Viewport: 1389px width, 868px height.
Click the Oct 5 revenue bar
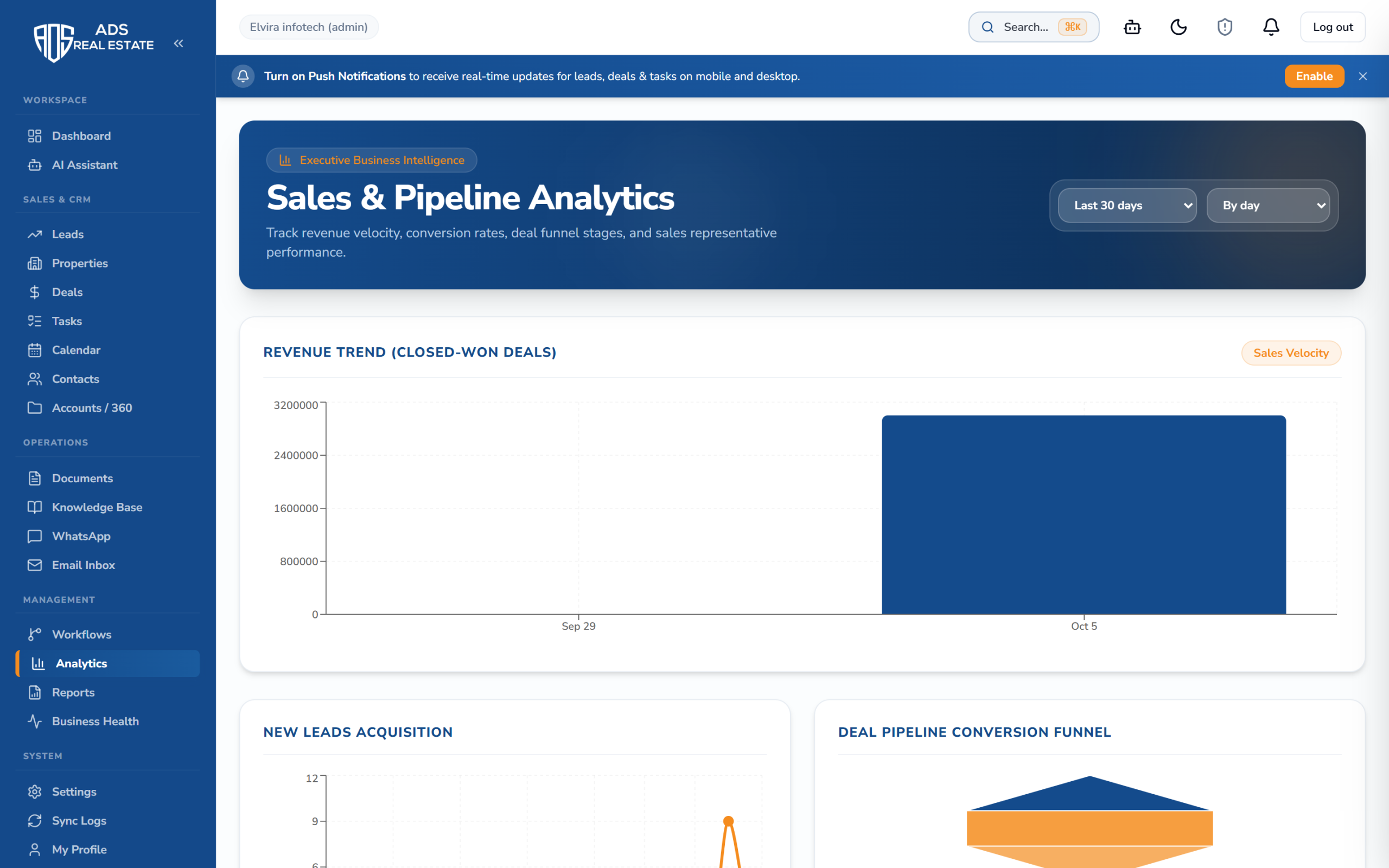coord(1084,515)
